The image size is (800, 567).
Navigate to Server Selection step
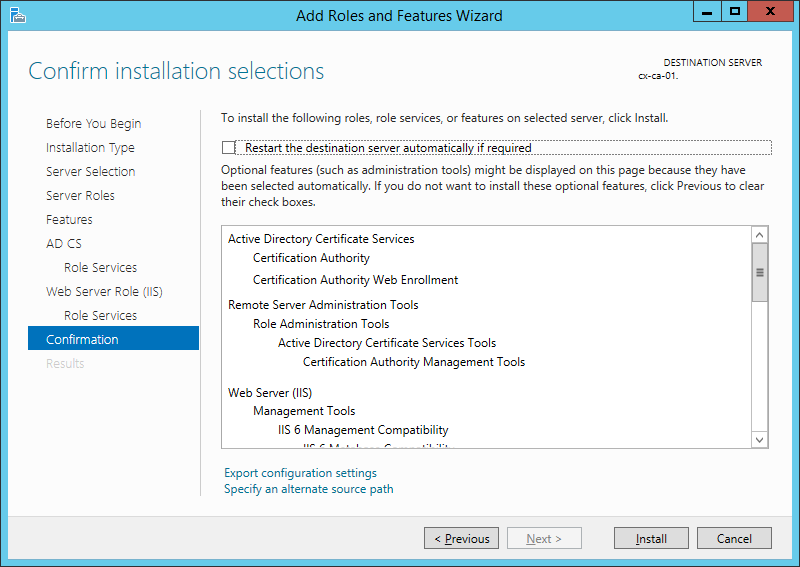pyautogui.click(x=90, y=172)
